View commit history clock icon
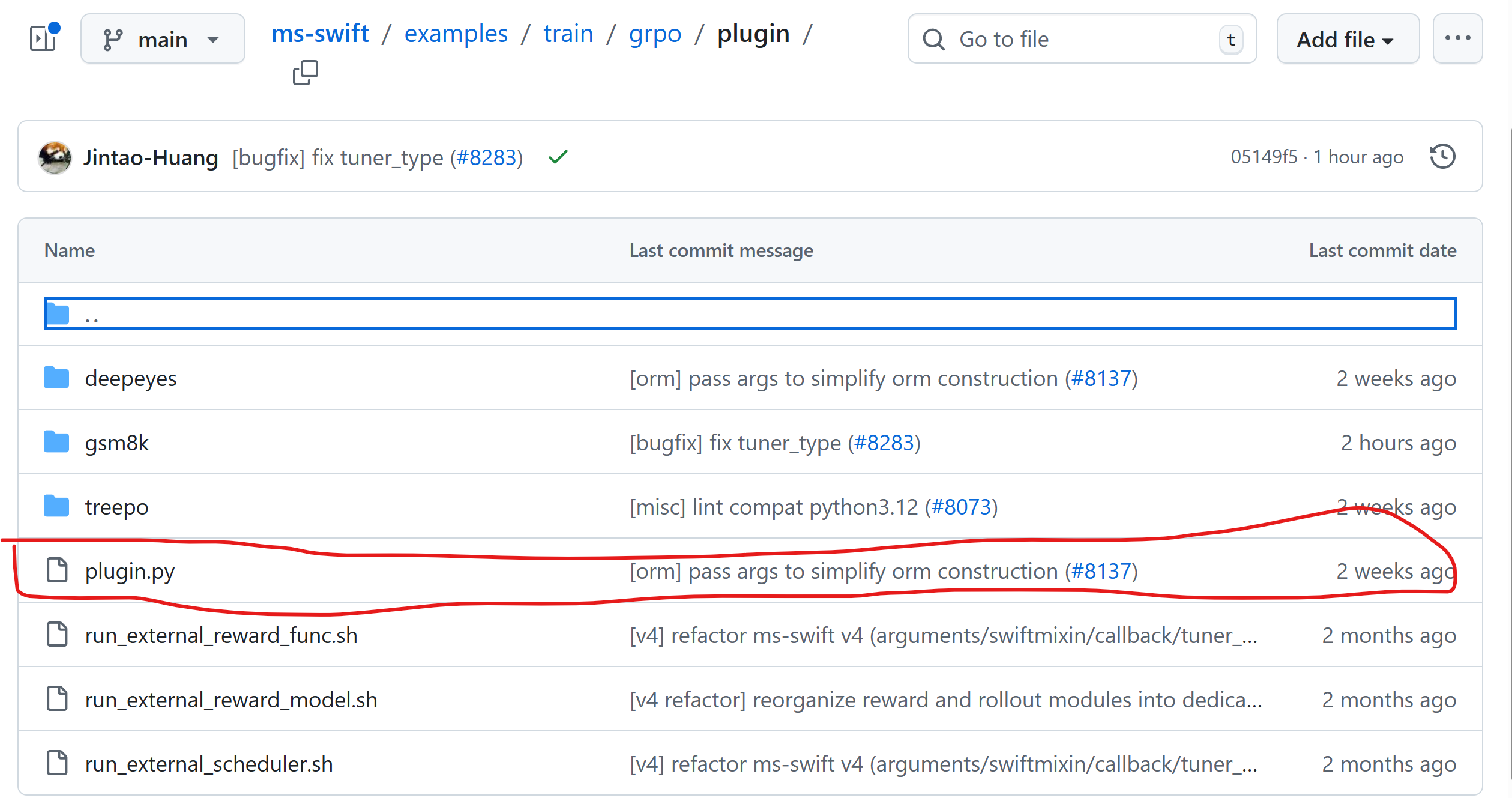Screen dimensions: 1512x798 pyautogui.click(x=1442, y=157)
